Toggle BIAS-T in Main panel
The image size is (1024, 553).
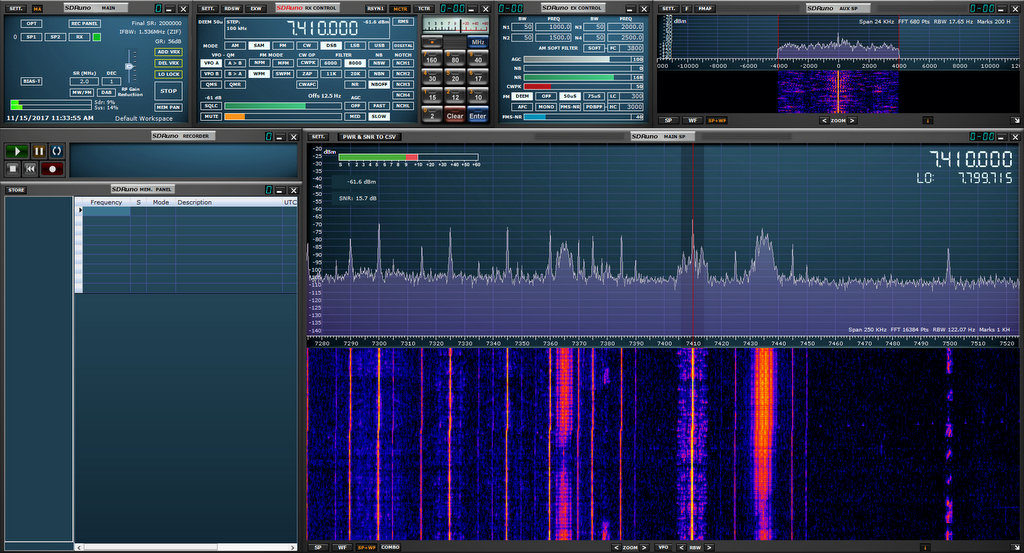31,81
